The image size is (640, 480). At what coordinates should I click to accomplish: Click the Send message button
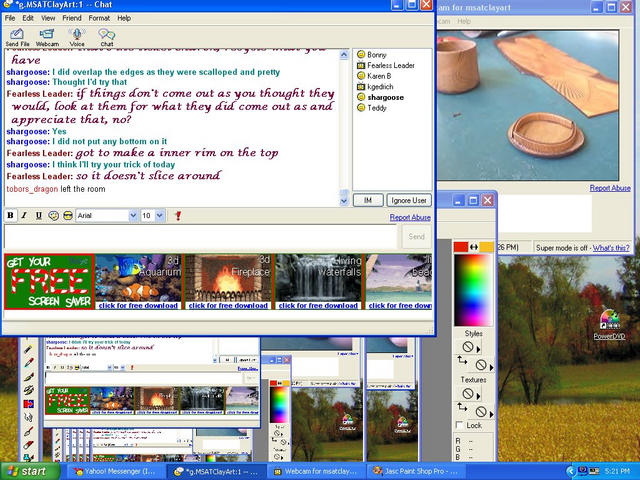point(417,236)
